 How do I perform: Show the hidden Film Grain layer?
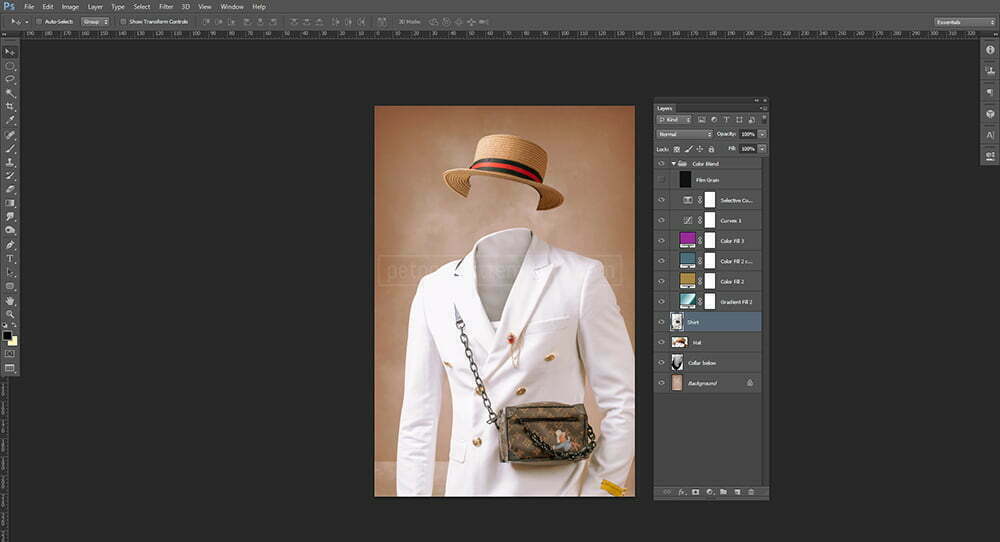661,180
